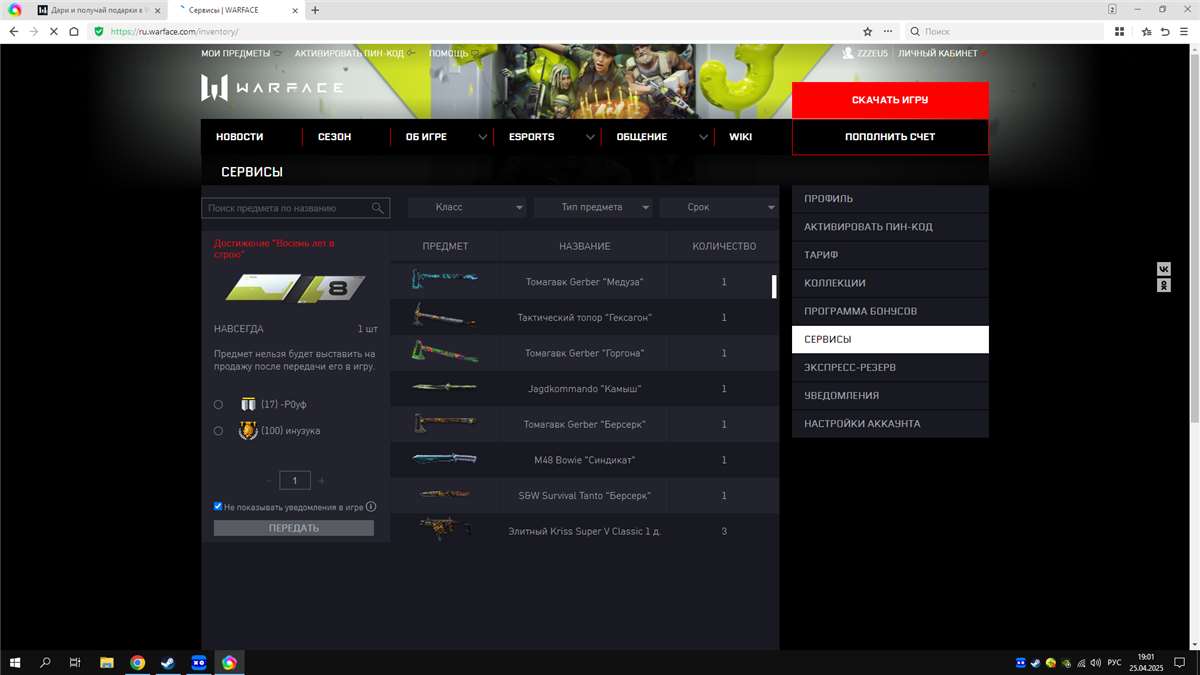Click the Warface logo

272,88
